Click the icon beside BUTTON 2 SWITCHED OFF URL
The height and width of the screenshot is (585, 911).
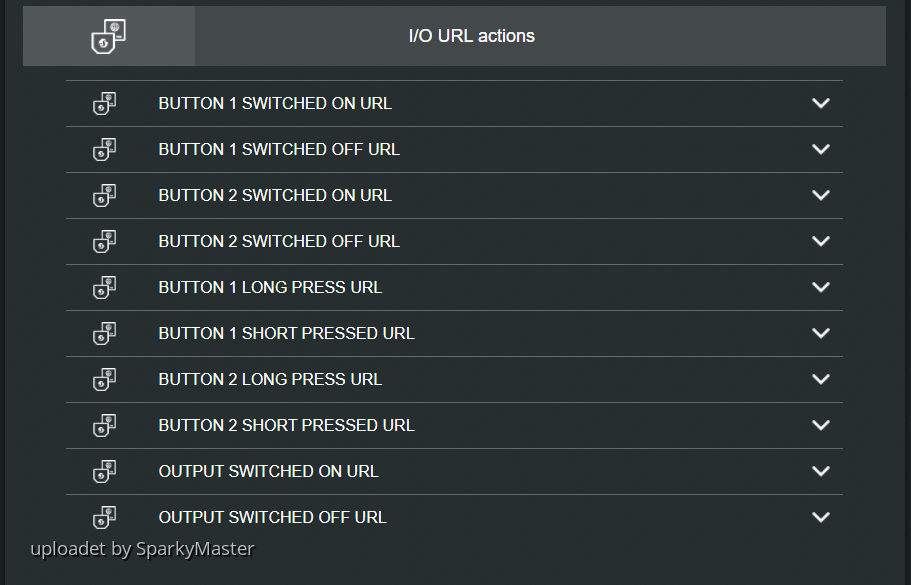tap(105, 241)
